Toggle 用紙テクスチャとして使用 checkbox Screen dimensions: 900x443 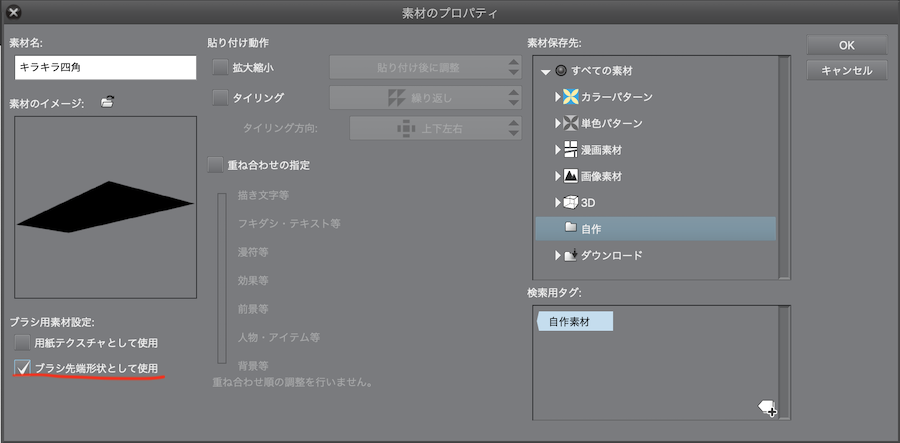22,343
